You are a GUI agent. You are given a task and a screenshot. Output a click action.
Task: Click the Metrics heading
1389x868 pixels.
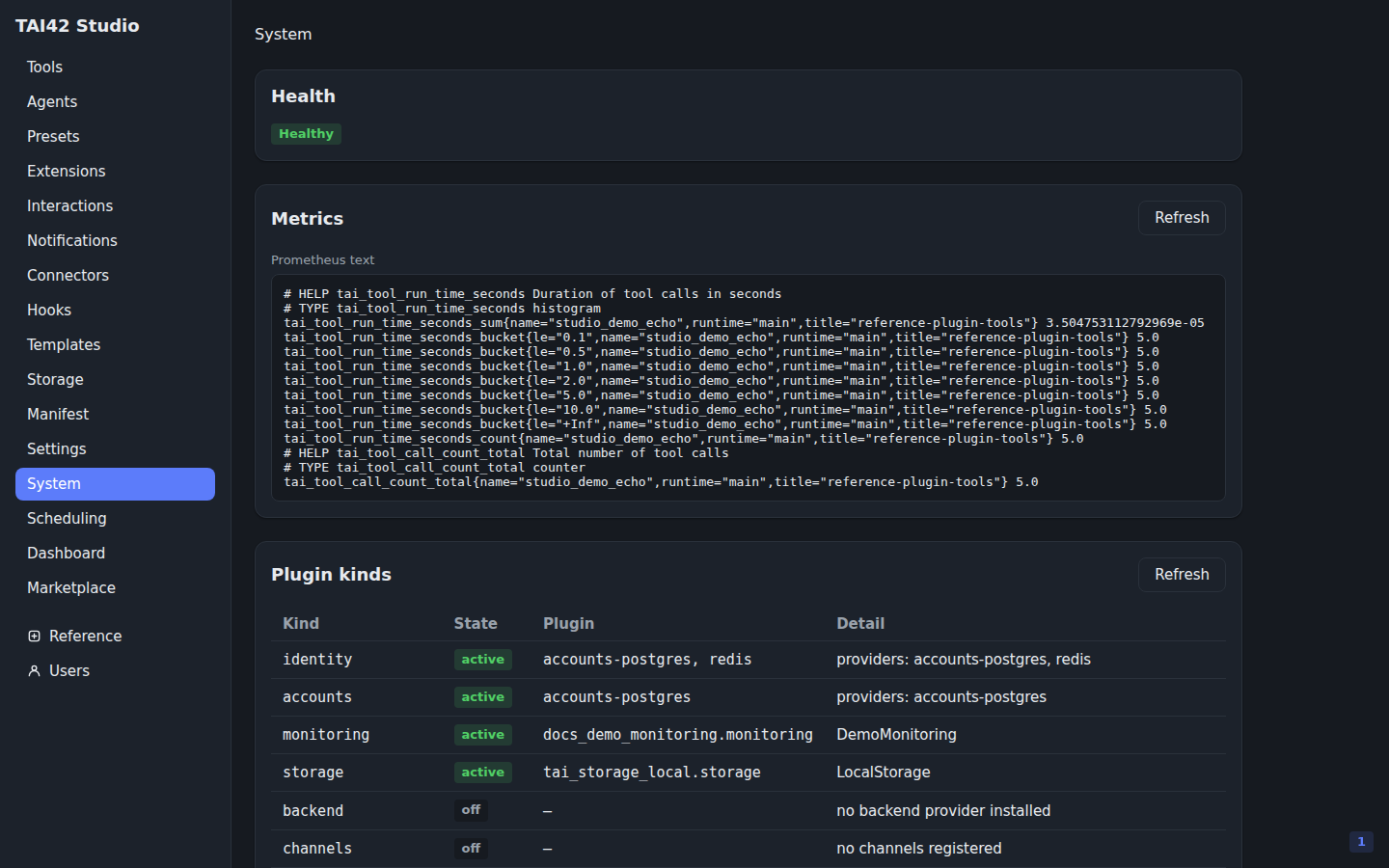307,219
